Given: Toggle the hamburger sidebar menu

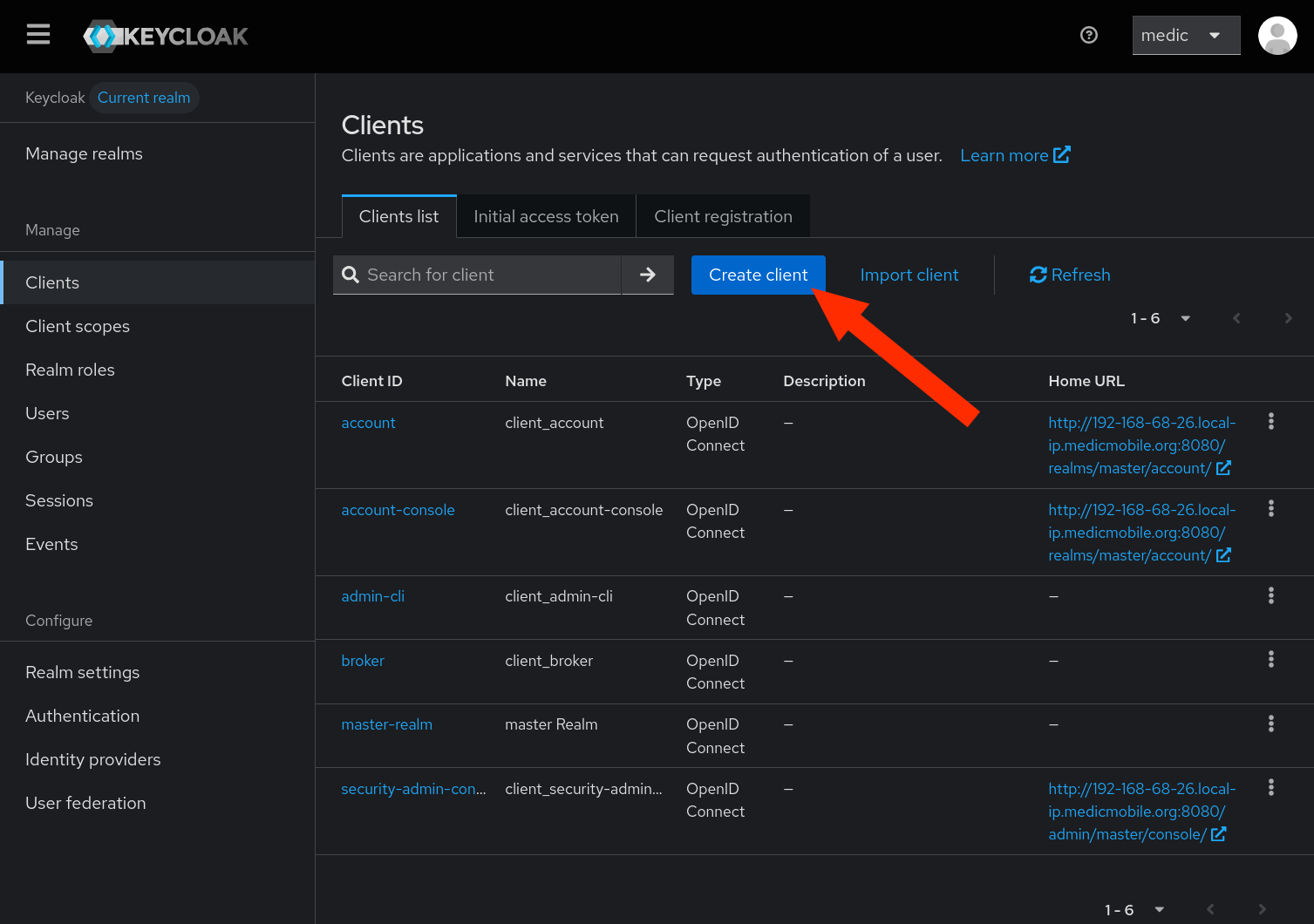Looking at the screenshot, I should click(x=38, y=35).
